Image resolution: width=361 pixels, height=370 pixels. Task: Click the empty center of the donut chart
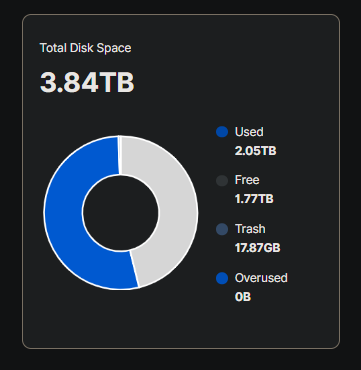point(121,213)
